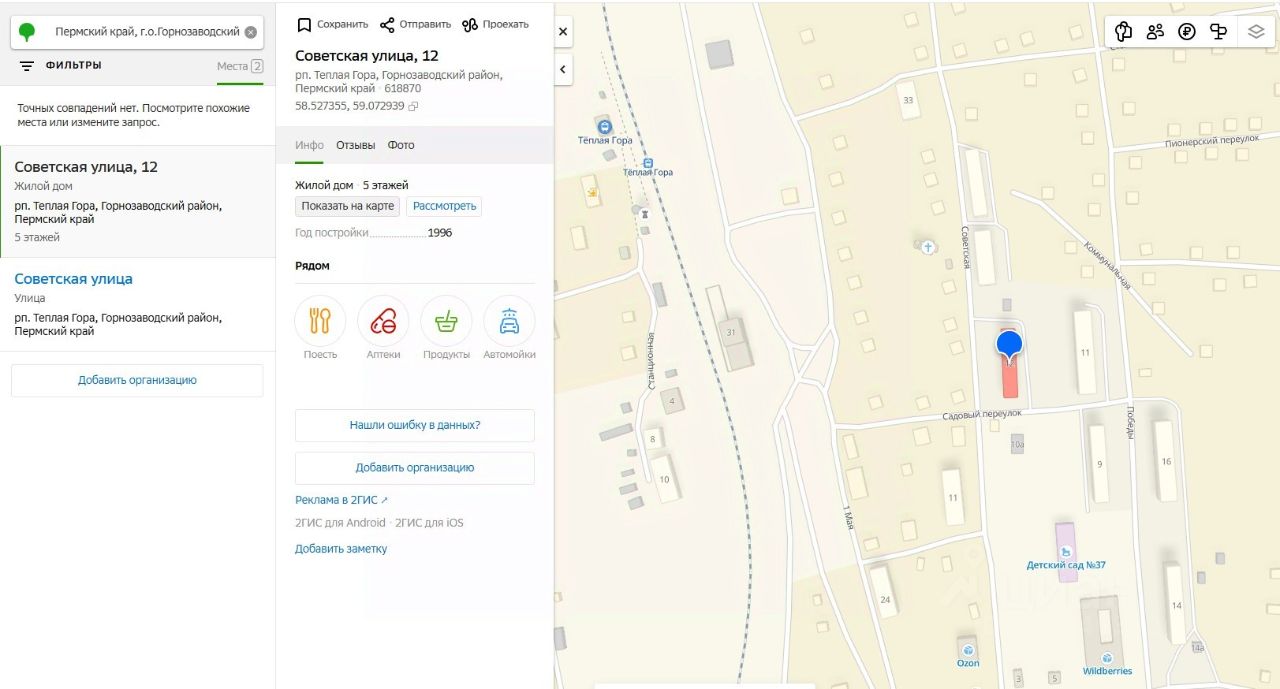The height and width of the screenshot is (689, 1280).
Task: Click the Wildberries pickup point marker
Action: [x=1108, y=658]
